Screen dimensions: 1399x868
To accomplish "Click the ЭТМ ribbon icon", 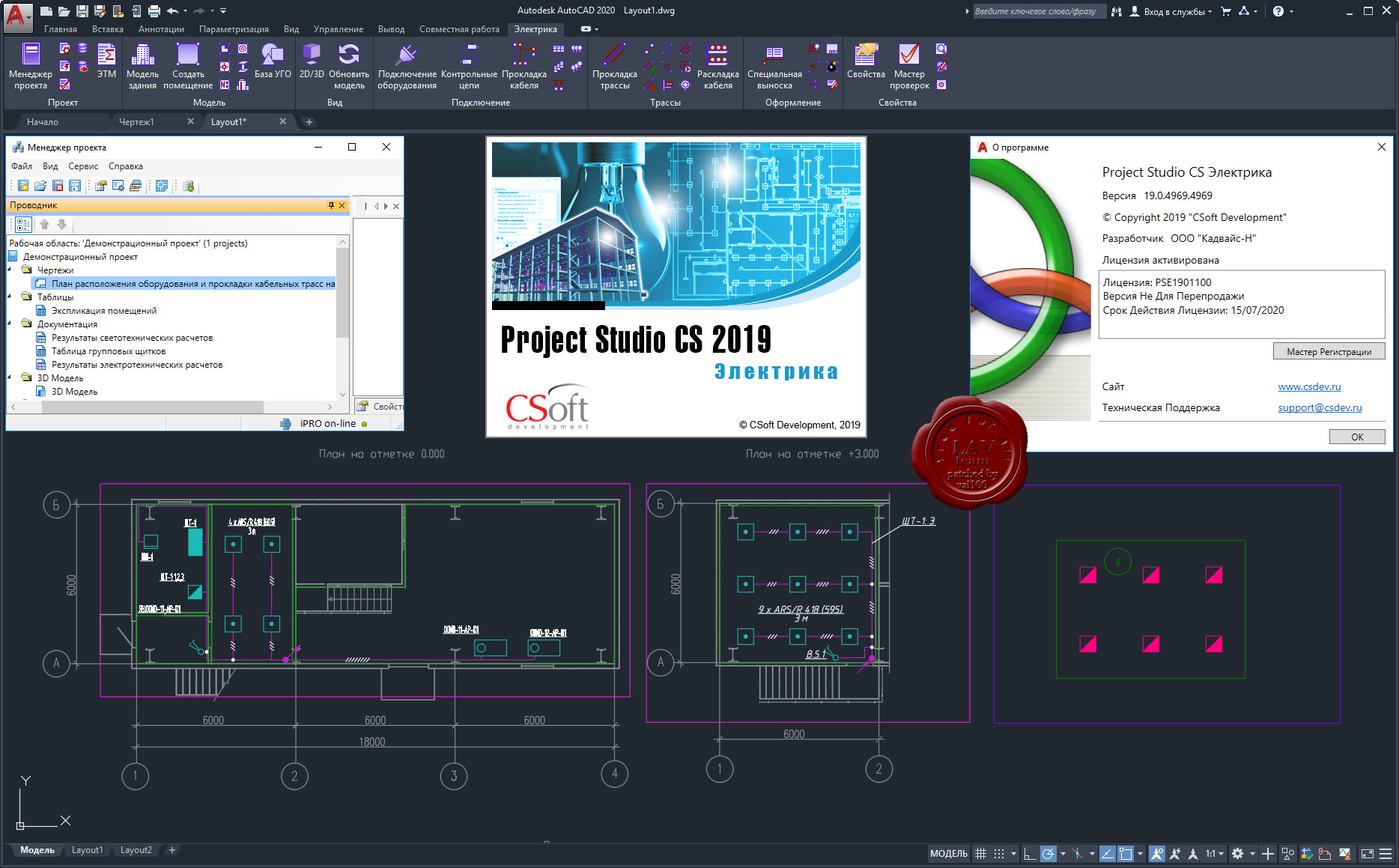I will point(106,61).
